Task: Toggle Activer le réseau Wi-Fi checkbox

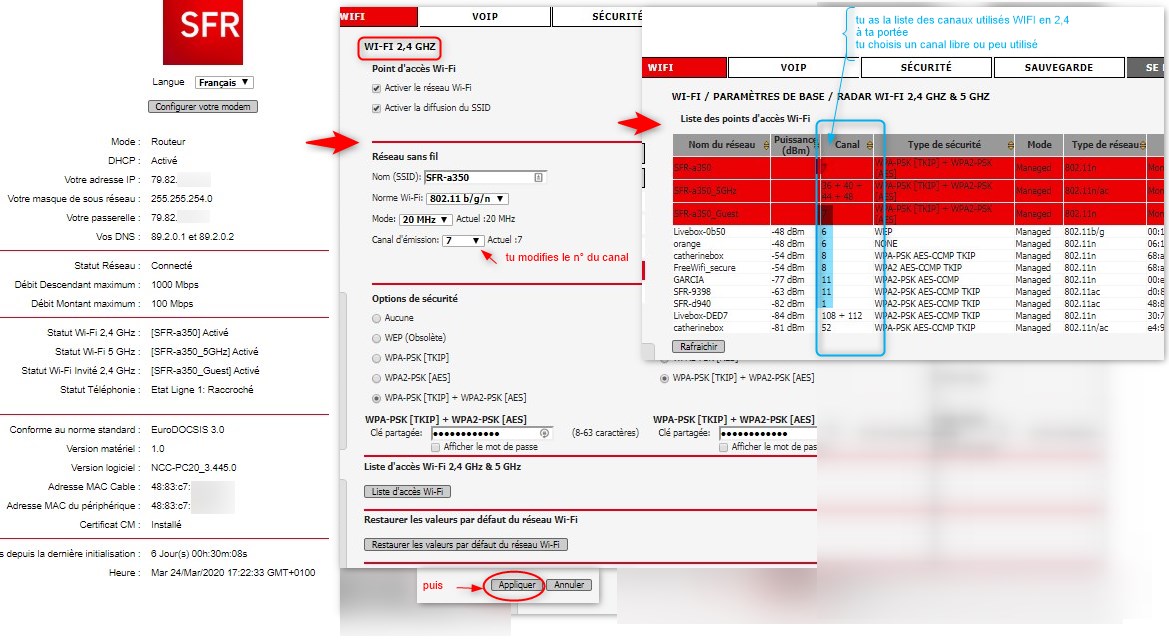Action: pos(376,88)
